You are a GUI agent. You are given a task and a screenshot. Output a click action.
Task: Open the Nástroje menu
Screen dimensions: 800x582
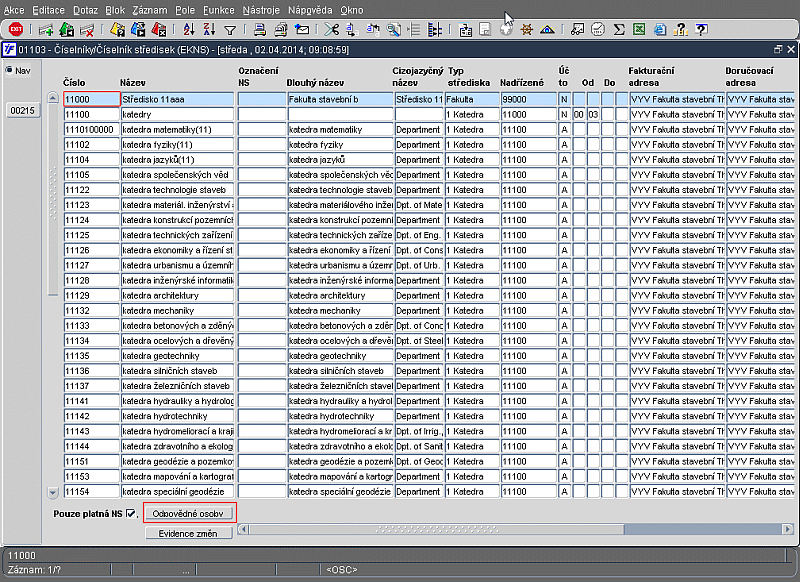coord(261,10)
